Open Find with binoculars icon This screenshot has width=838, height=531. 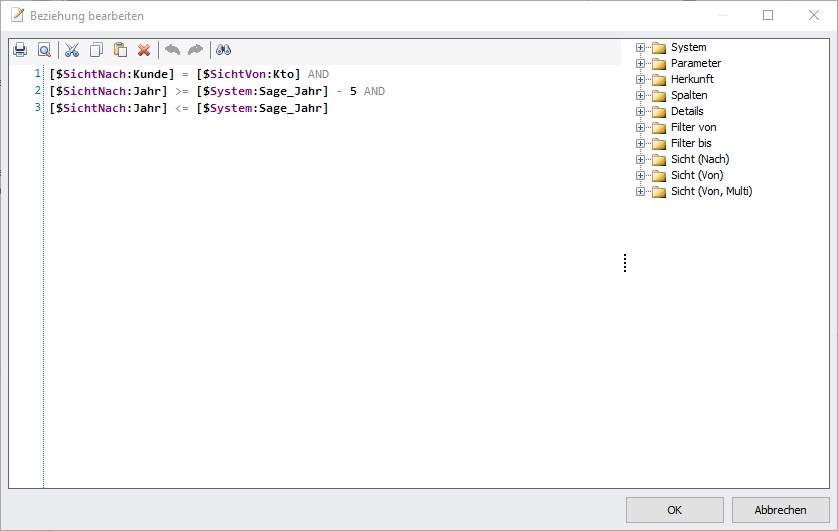click(x=223, y=50)
